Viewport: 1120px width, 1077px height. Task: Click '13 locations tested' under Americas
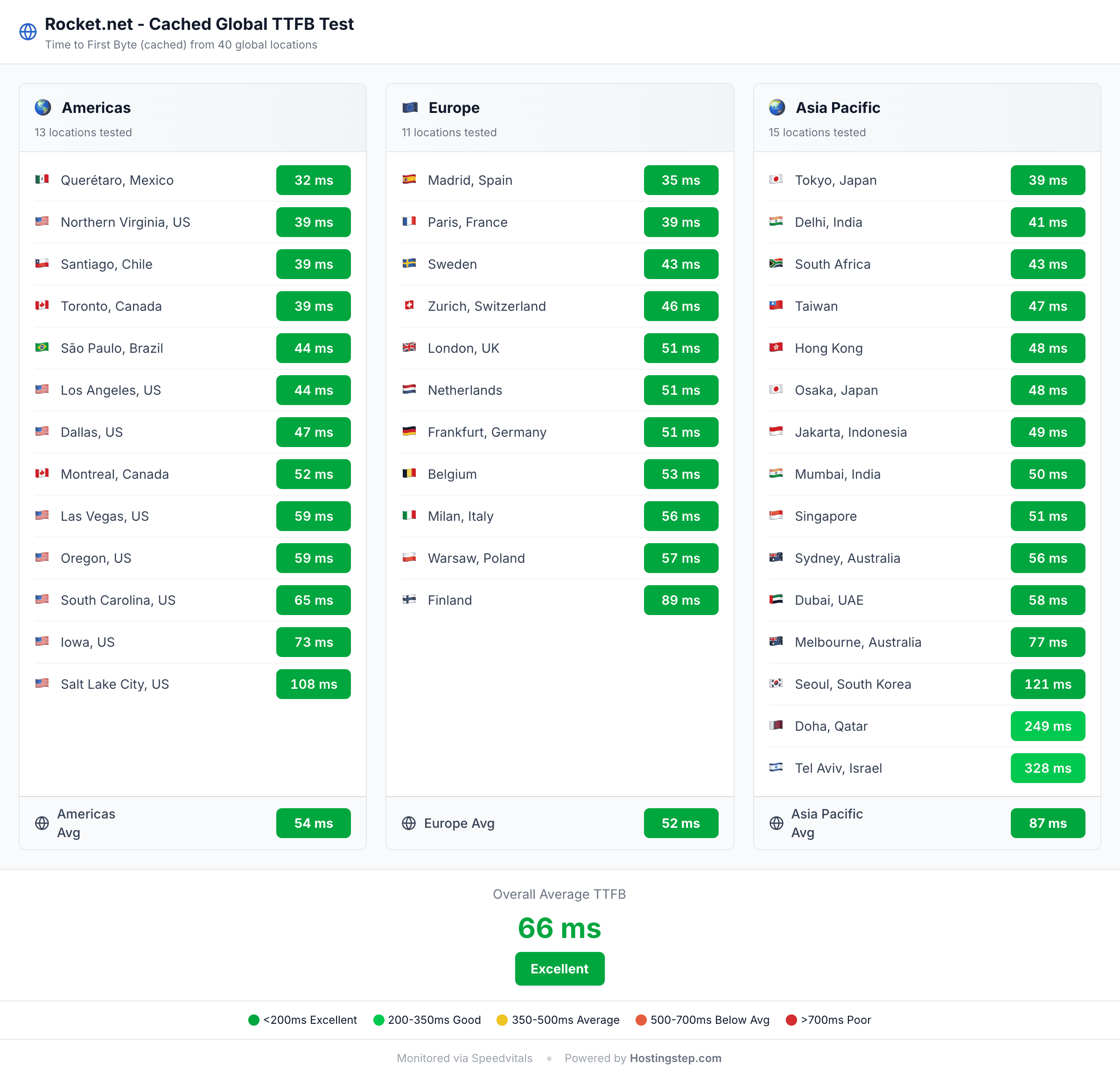tap(83, 132)
